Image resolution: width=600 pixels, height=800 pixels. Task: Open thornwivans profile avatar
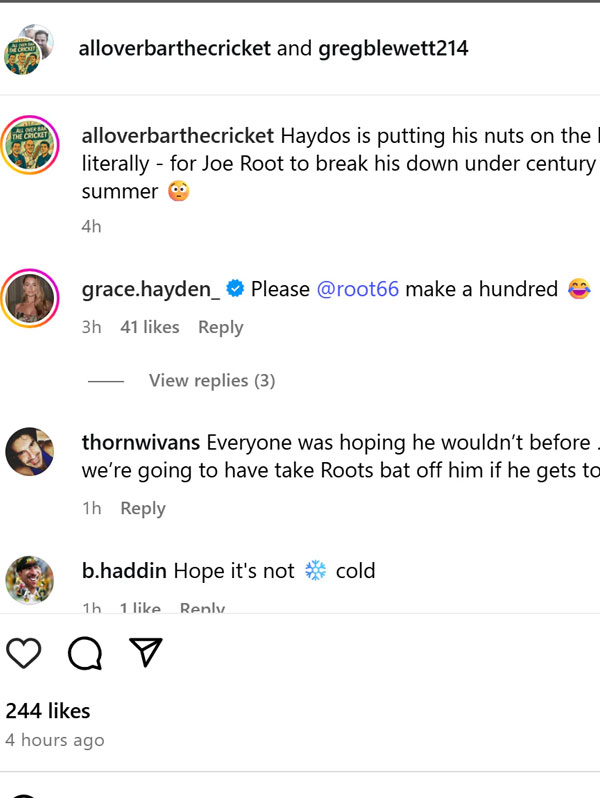(30, 451)
